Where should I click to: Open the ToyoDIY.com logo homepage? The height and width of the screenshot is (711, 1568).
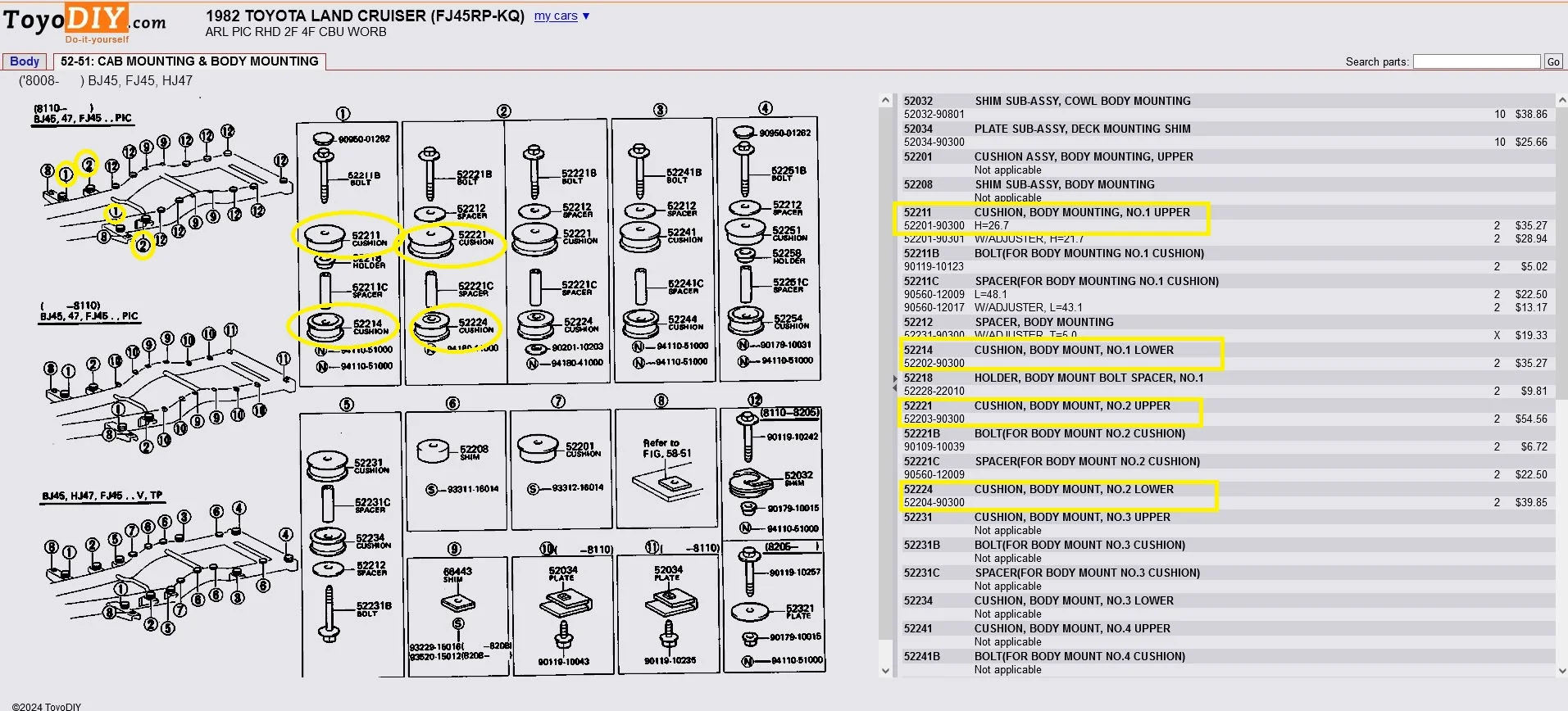(84, 22)
